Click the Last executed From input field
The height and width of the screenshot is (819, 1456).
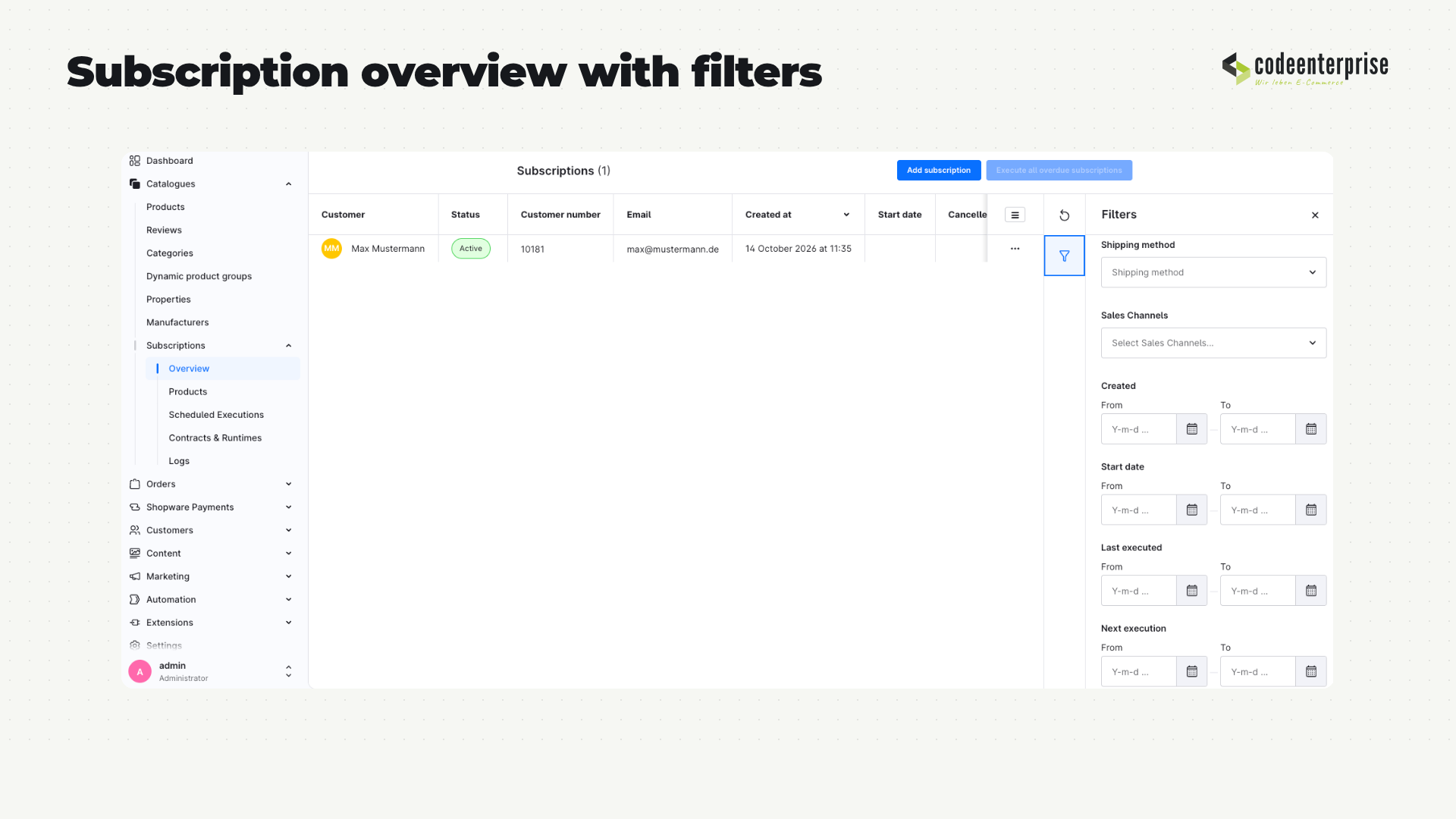(1138, 591)
